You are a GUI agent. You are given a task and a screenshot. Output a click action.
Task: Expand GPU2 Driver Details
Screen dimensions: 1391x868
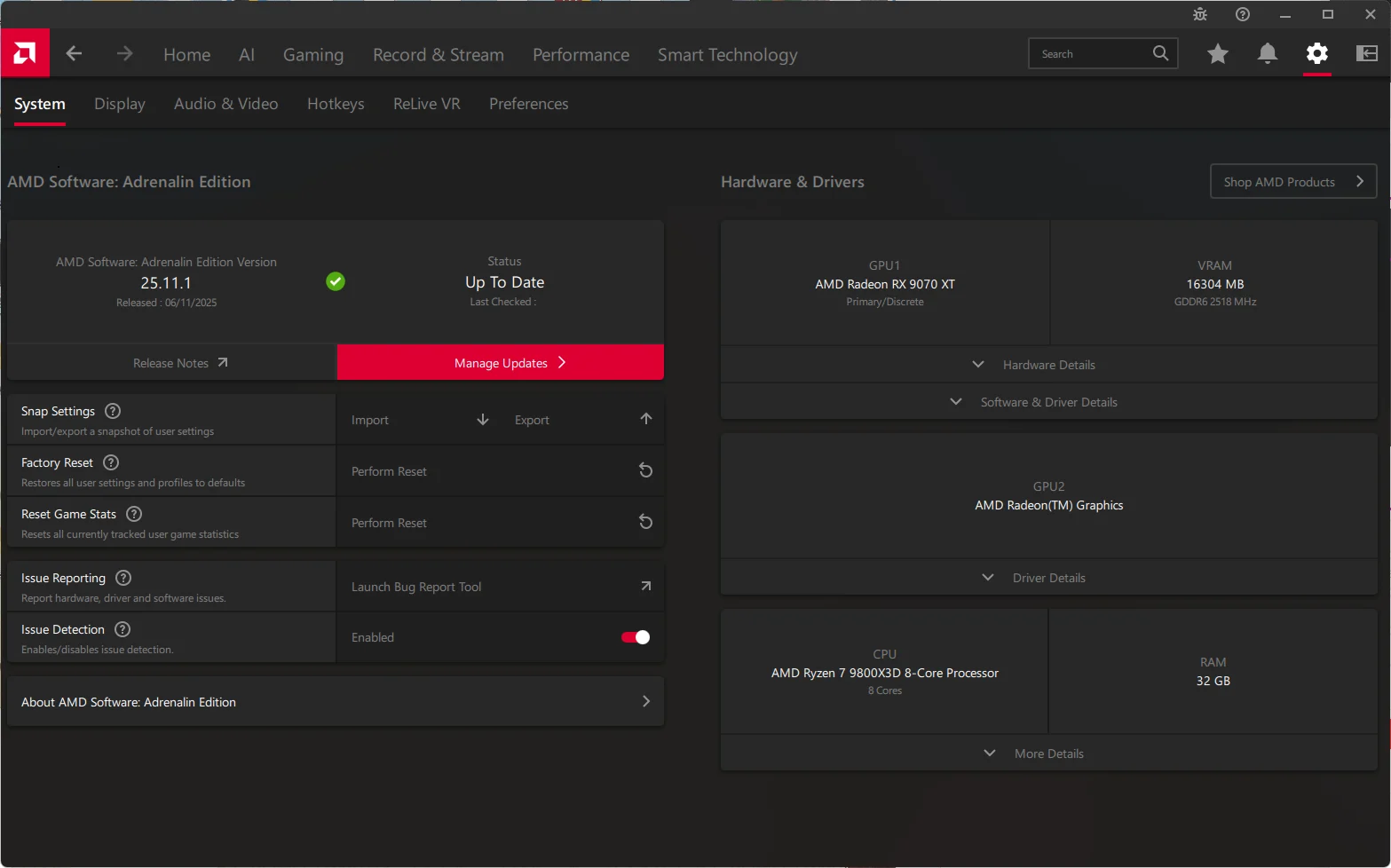coord(1048,578)
